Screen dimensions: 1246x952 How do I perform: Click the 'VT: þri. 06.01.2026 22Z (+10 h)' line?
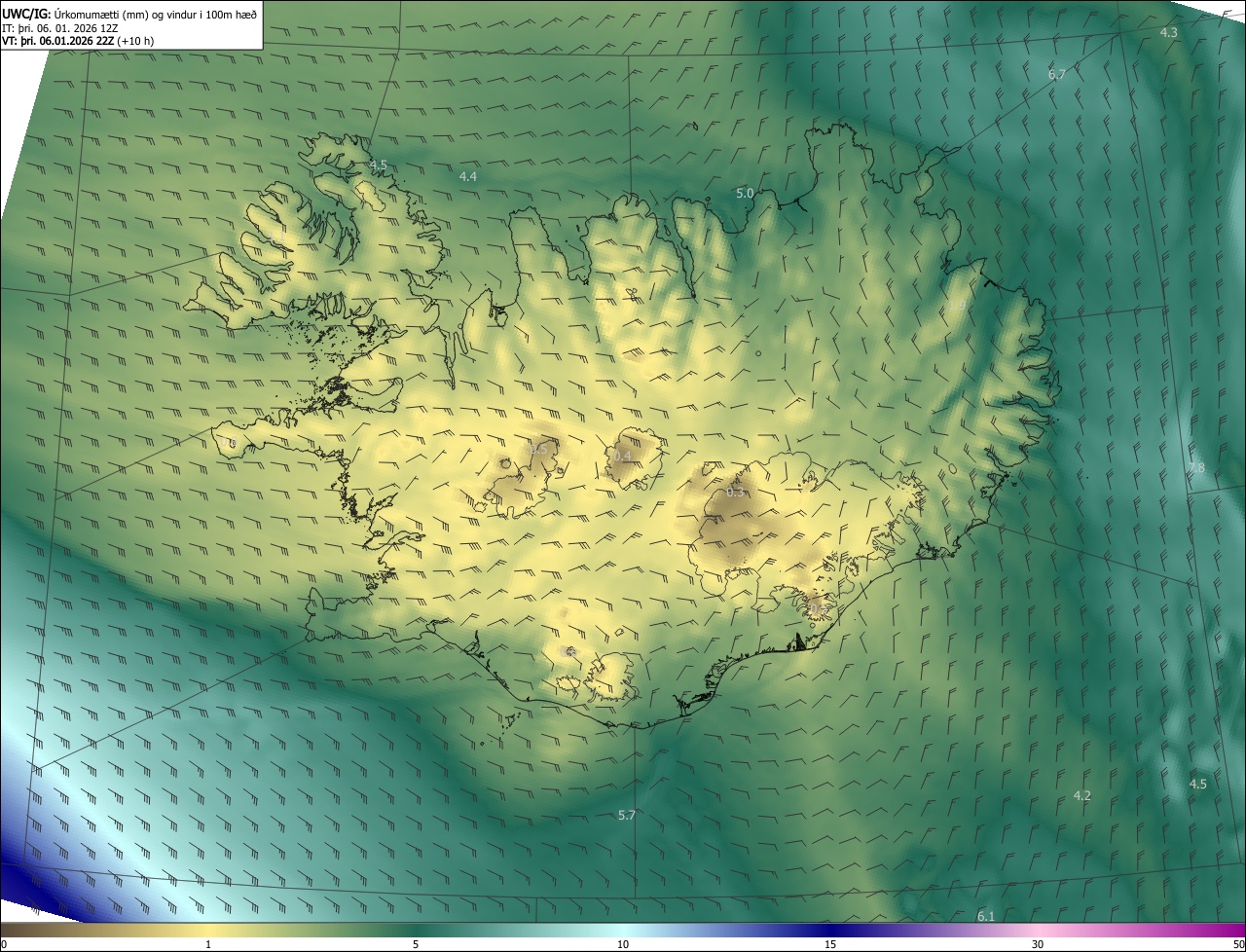point(78,41)
